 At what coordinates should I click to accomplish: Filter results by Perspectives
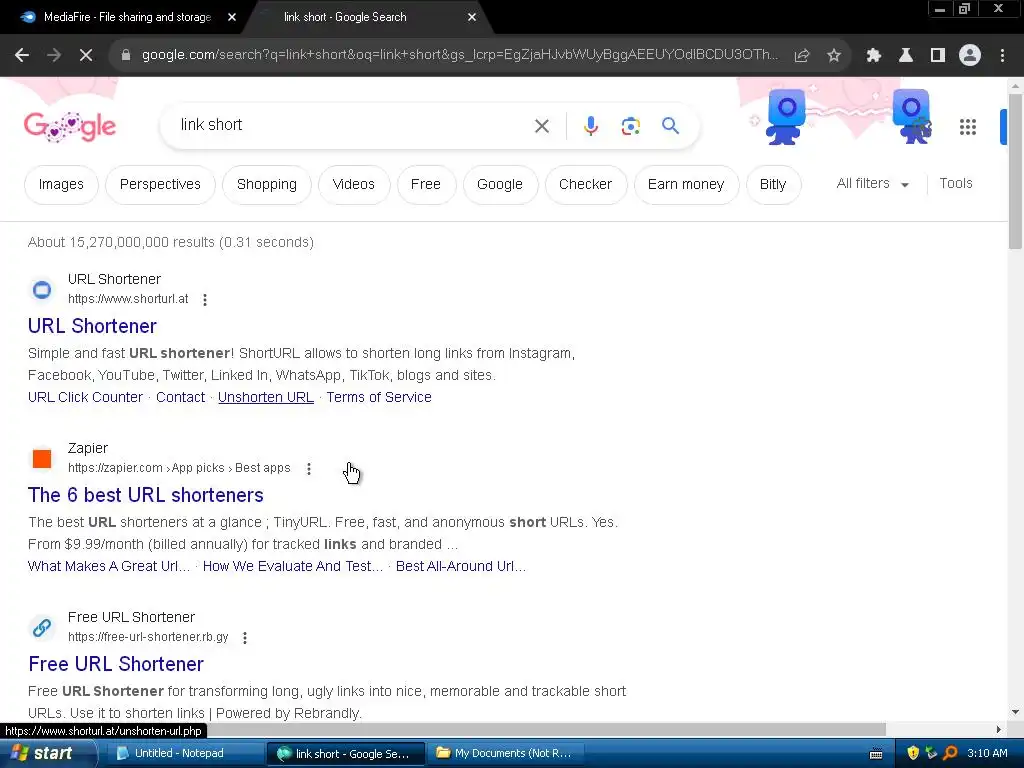pyautogui.click(x=160, y=185)
